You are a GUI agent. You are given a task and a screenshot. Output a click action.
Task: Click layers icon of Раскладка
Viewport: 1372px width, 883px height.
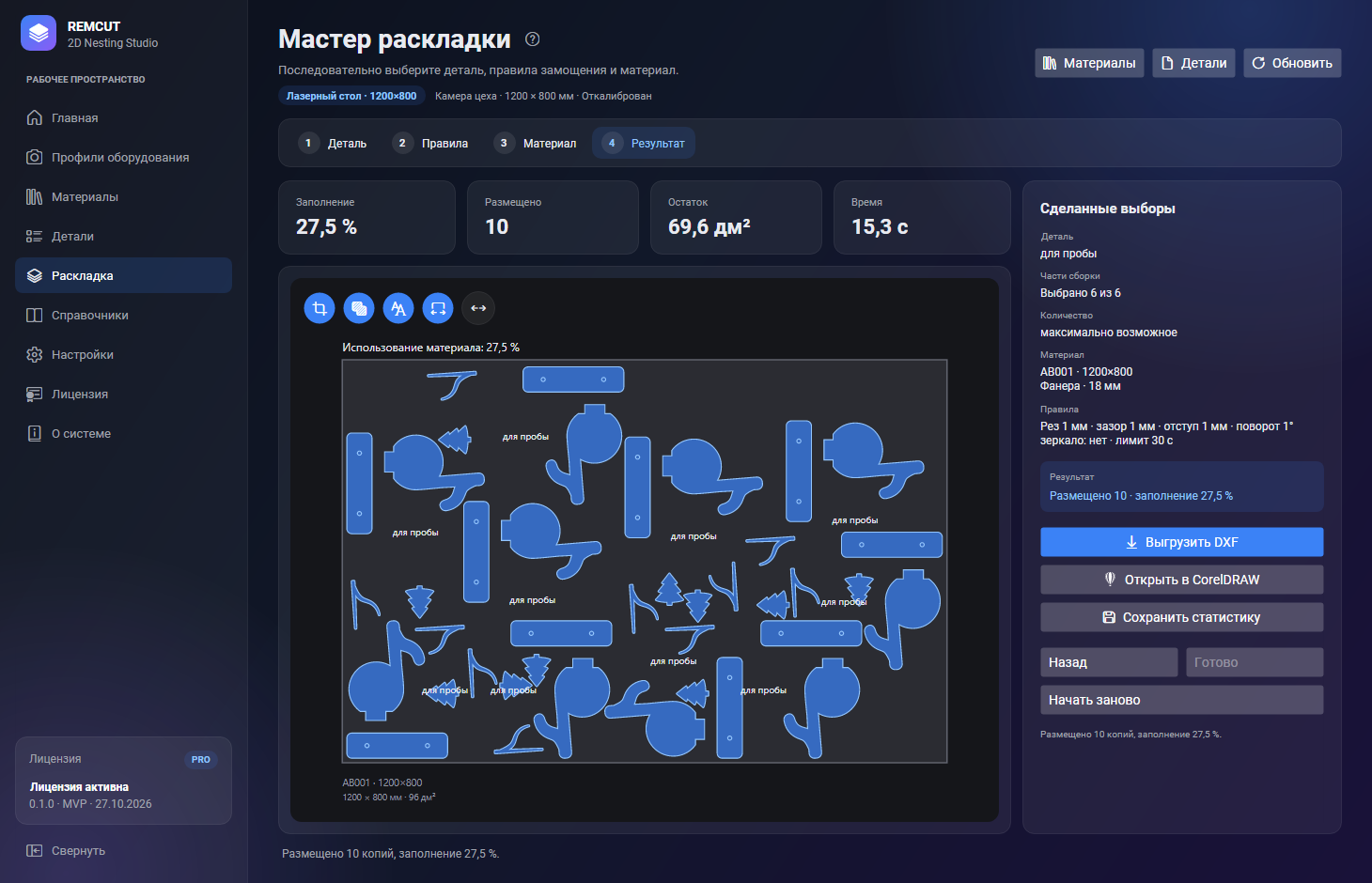pyautogui.click(x=35, y=276)
